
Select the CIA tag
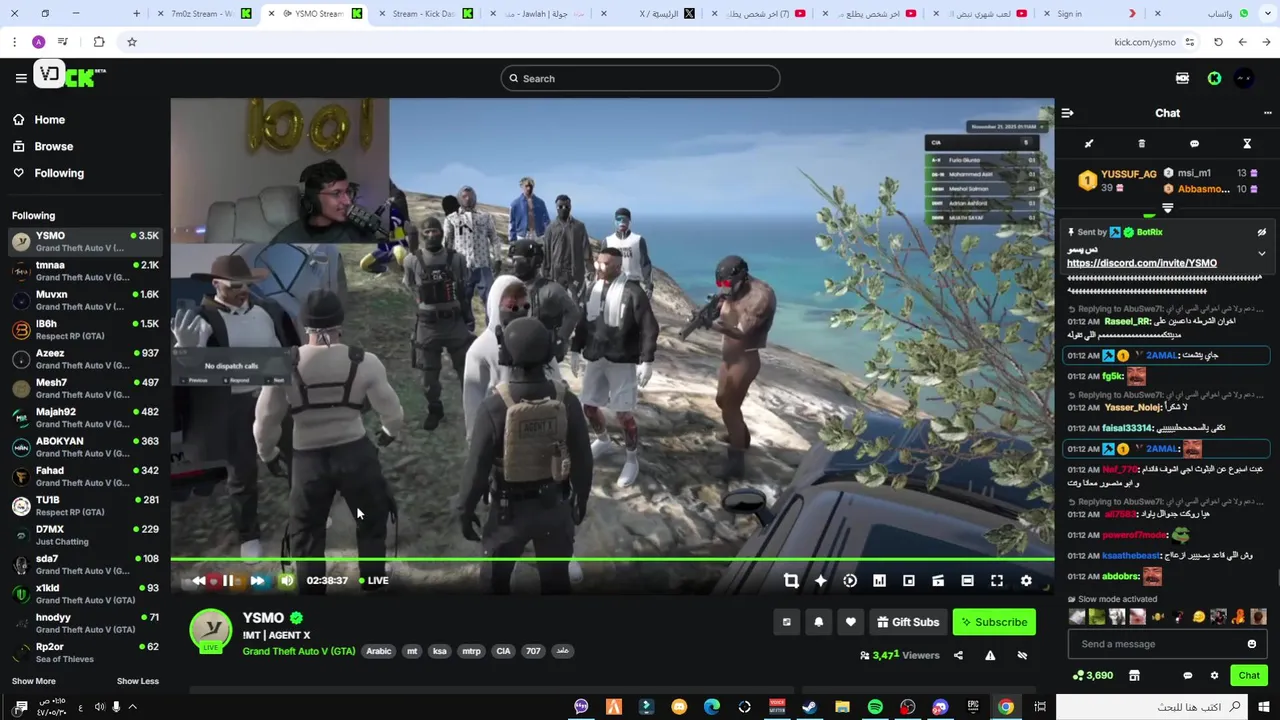(503, 651)
